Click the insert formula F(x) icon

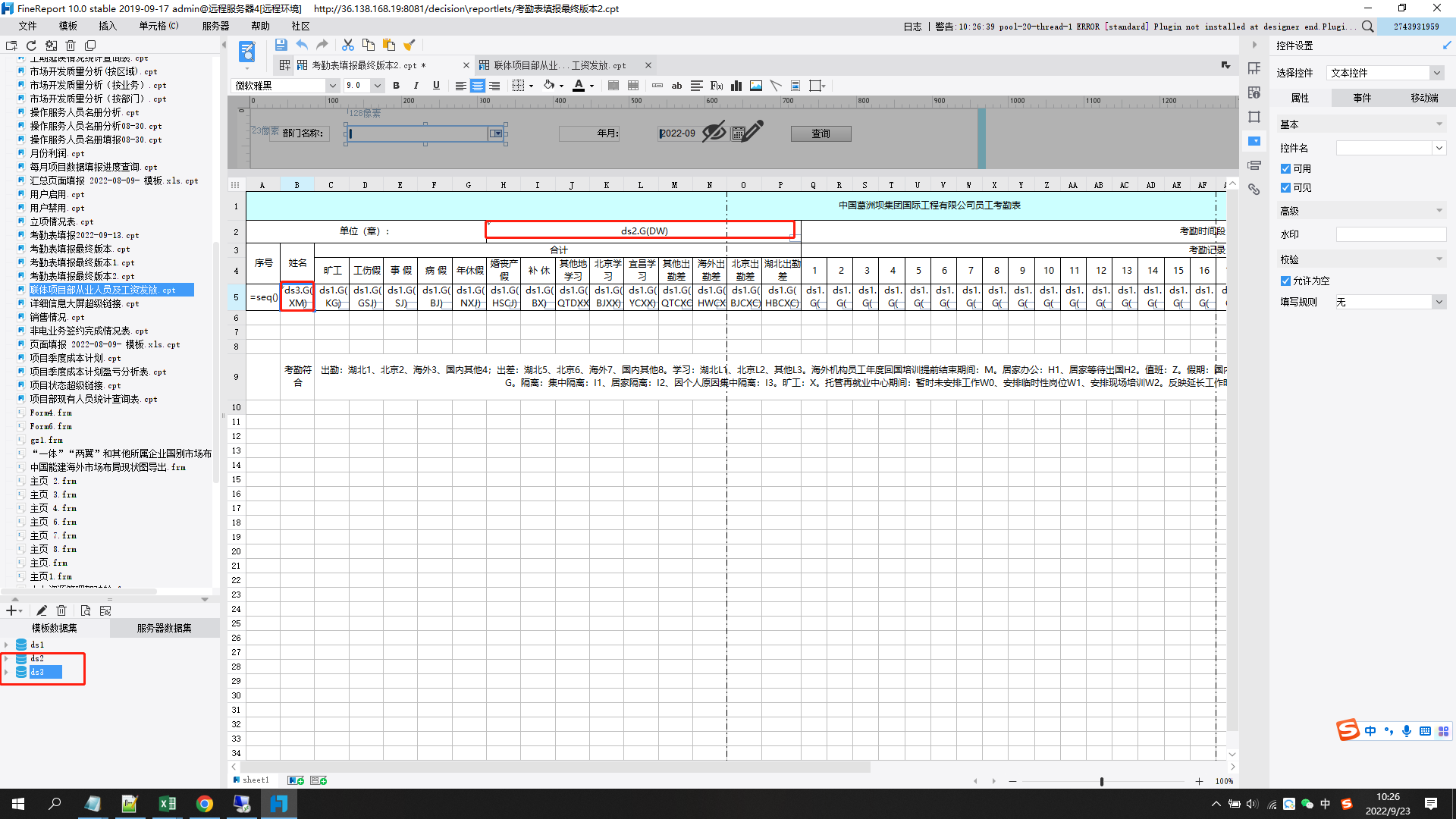tap(717, 86)
